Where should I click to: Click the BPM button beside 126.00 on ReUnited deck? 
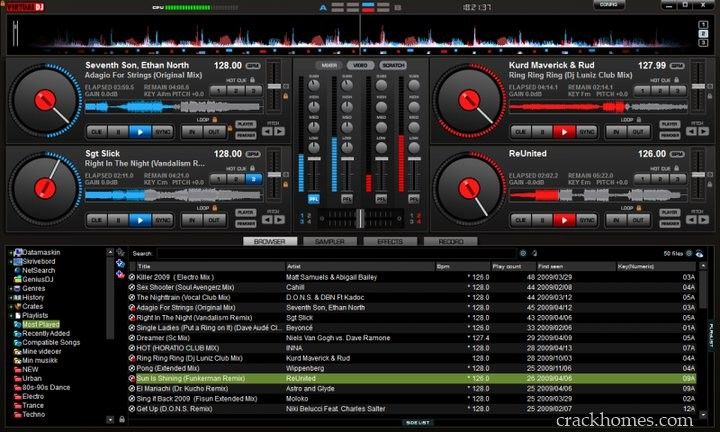coord(677,155)
